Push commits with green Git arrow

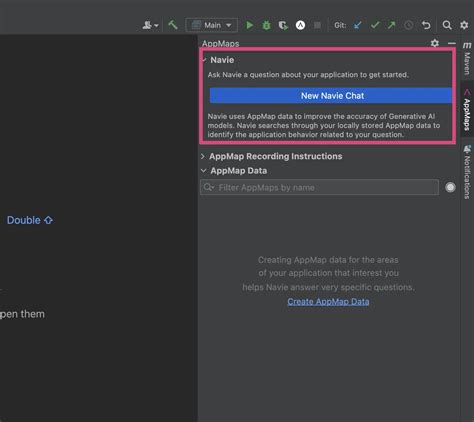392,25
